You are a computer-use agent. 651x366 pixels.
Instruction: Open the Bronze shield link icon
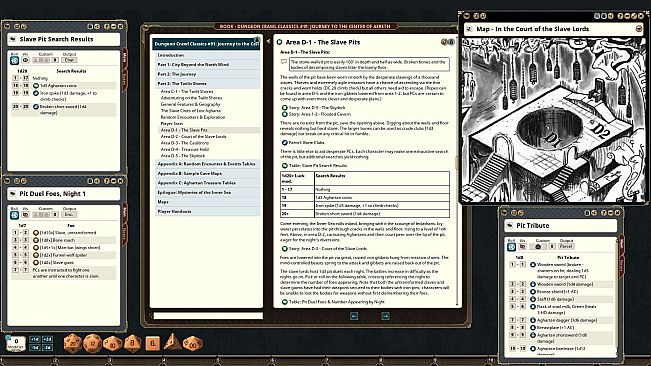tap(533, 292)
